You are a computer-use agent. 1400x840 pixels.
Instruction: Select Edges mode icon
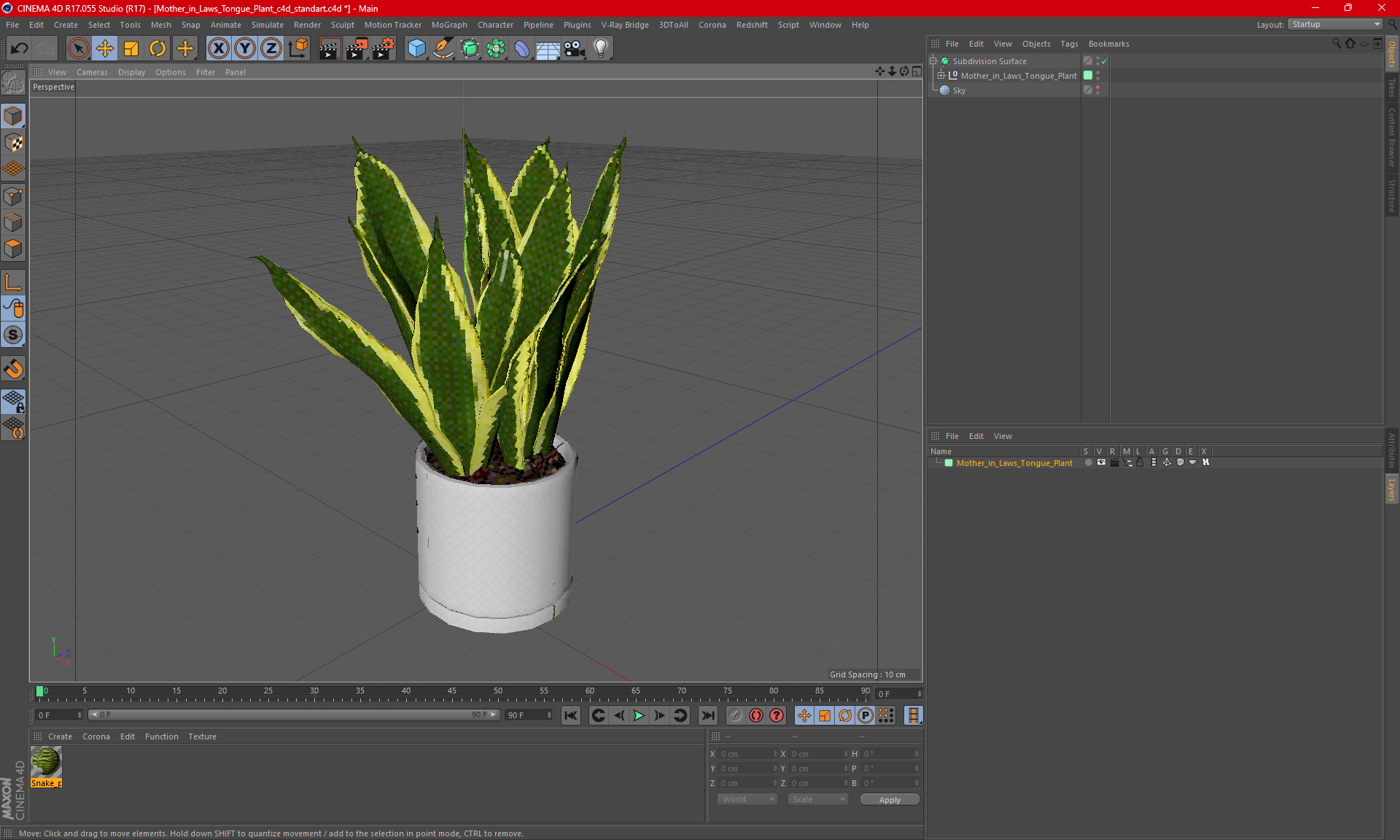[x=13, y=222]
